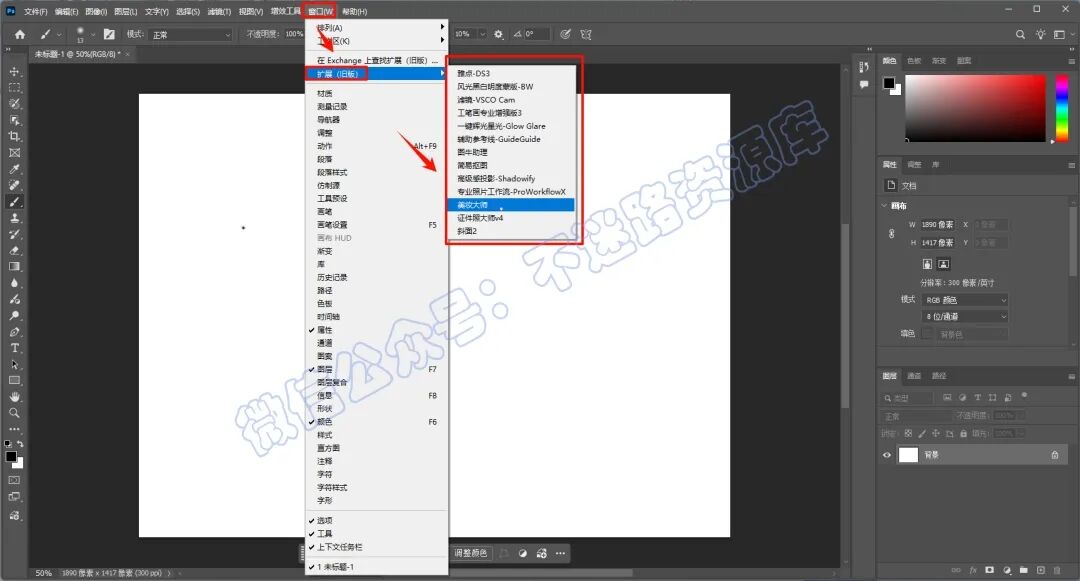
Task: Click the symmetry butterfly icon
Action: coord(586,34)
